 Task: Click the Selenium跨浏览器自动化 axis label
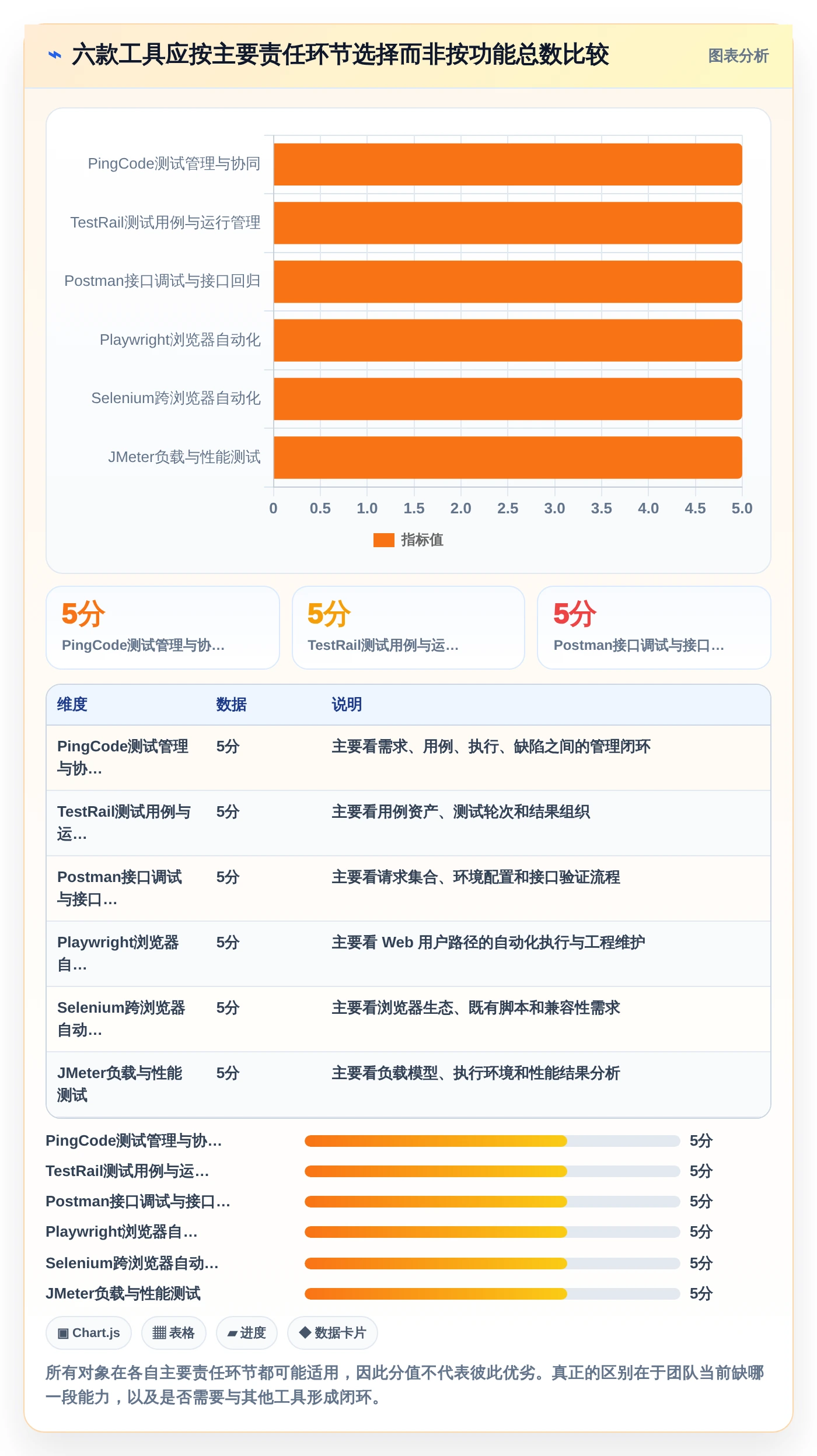tap(176, 398)
